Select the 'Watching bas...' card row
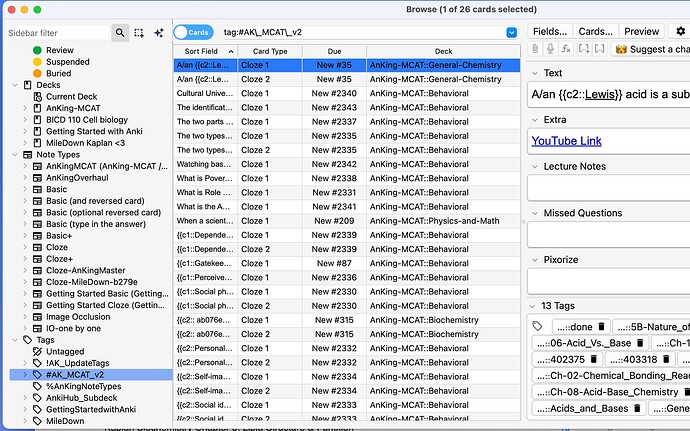690x431 pixels. tap(347, 164)
